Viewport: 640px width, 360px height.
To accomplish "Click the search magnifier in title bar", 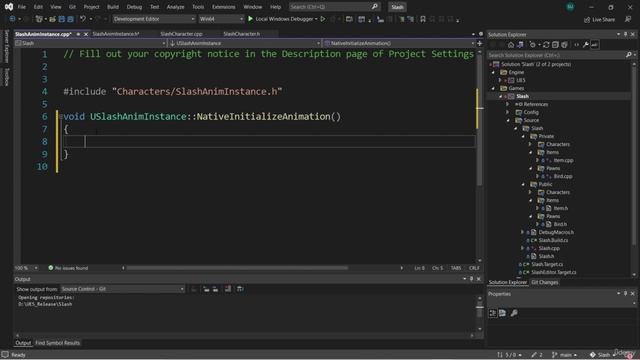I will tap(374, 7).
